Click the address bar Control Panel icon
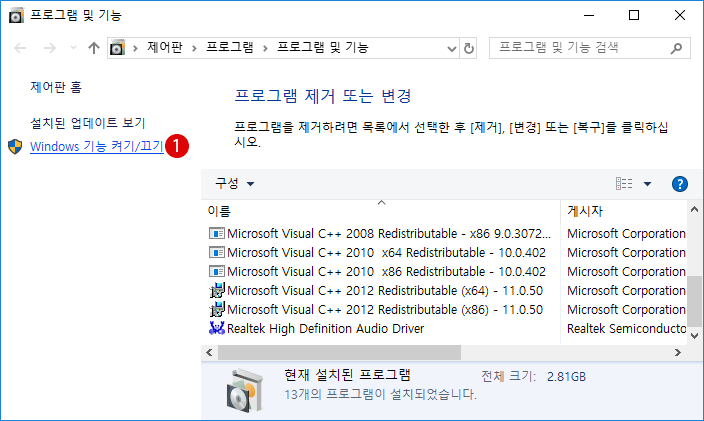This screenshot has width=704, height=421. tap(117, 48)
